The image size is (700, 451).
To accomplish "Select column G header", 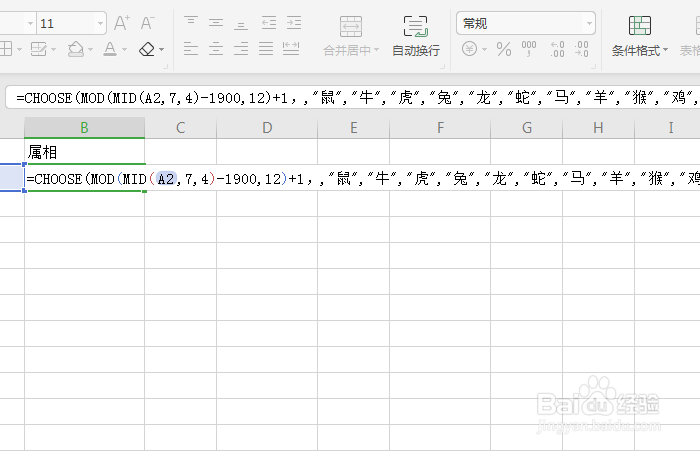I will coord(527,128).
